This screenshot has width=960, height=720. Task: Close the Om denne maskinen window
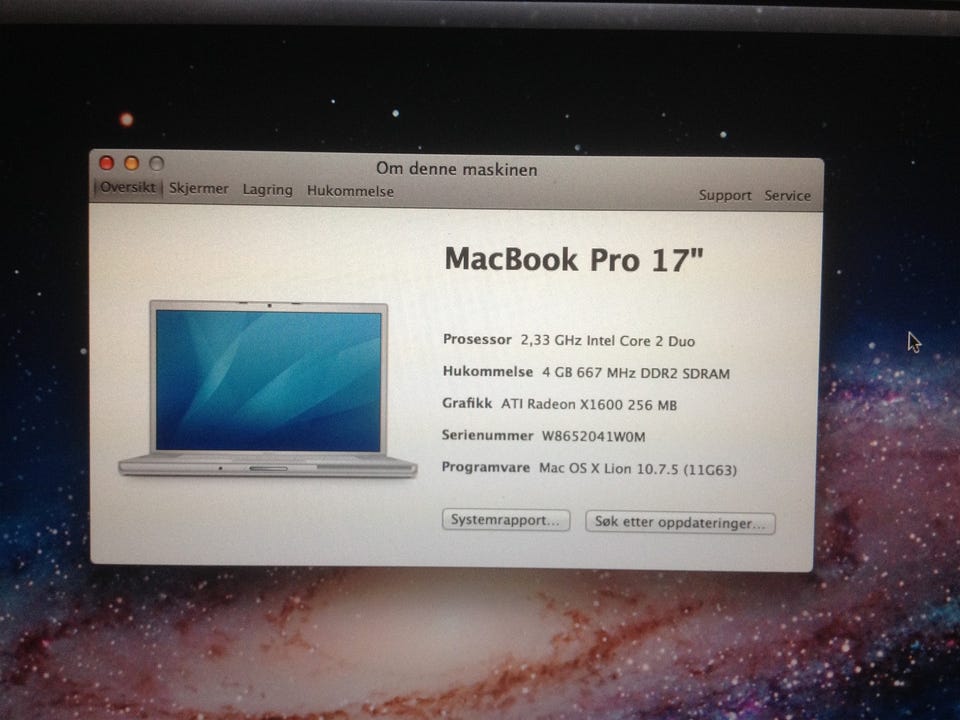107,162
